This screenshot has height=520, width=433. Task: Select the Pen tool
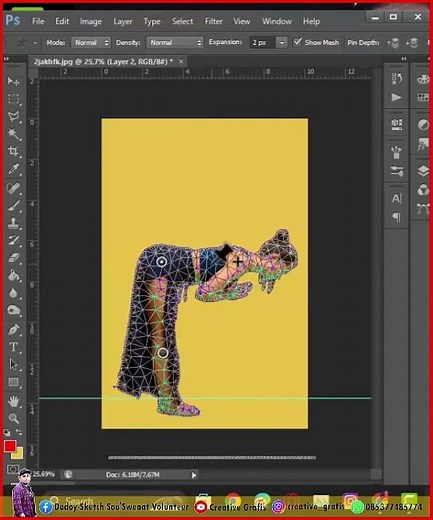point(13,329)
